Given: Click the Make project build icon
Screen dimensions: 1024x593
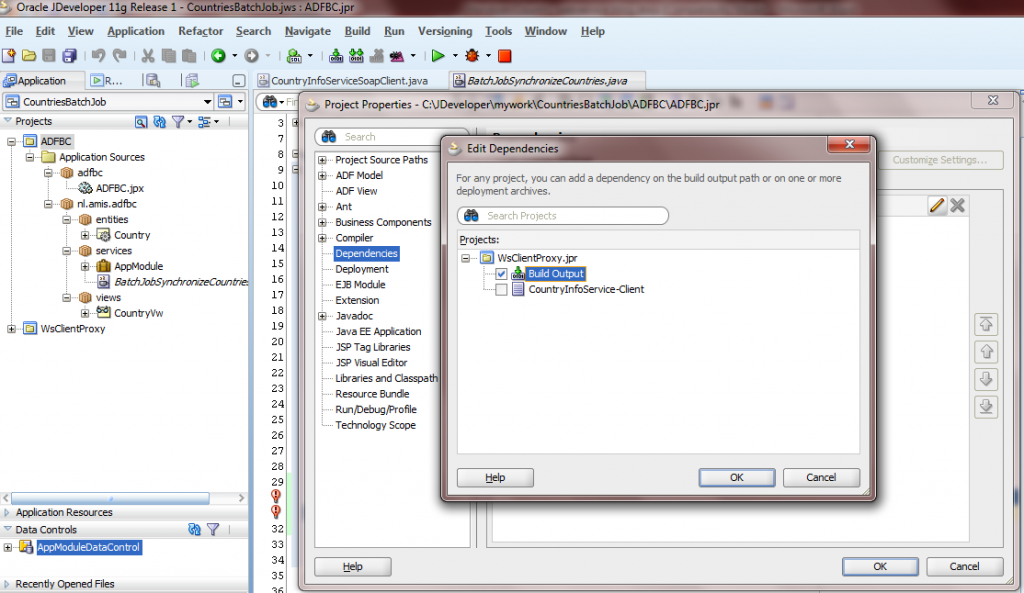Looking at the screenshot, I should (336, 56).
